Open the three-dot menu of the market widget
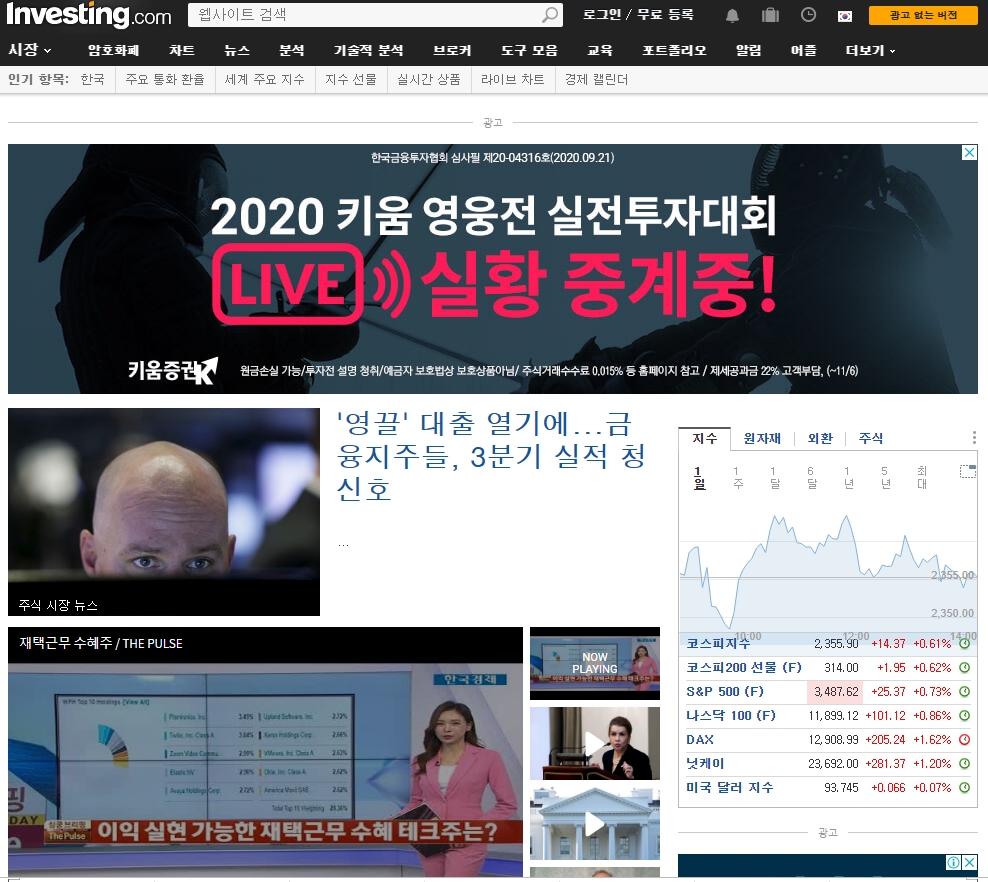The height and width of the screenshot is (882, 988). (974, 437)
